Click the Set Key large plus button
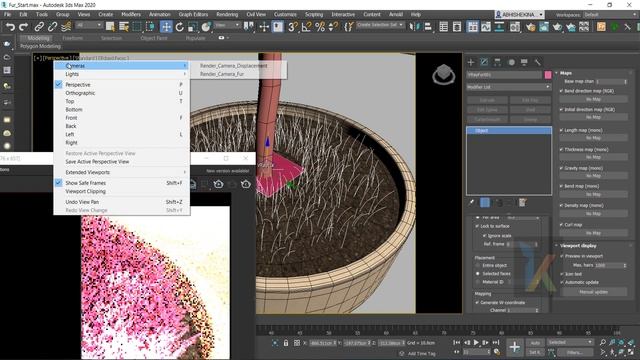The height and width of the screenshot is (360, 640). pyautogui.click(x=514, y=347)
